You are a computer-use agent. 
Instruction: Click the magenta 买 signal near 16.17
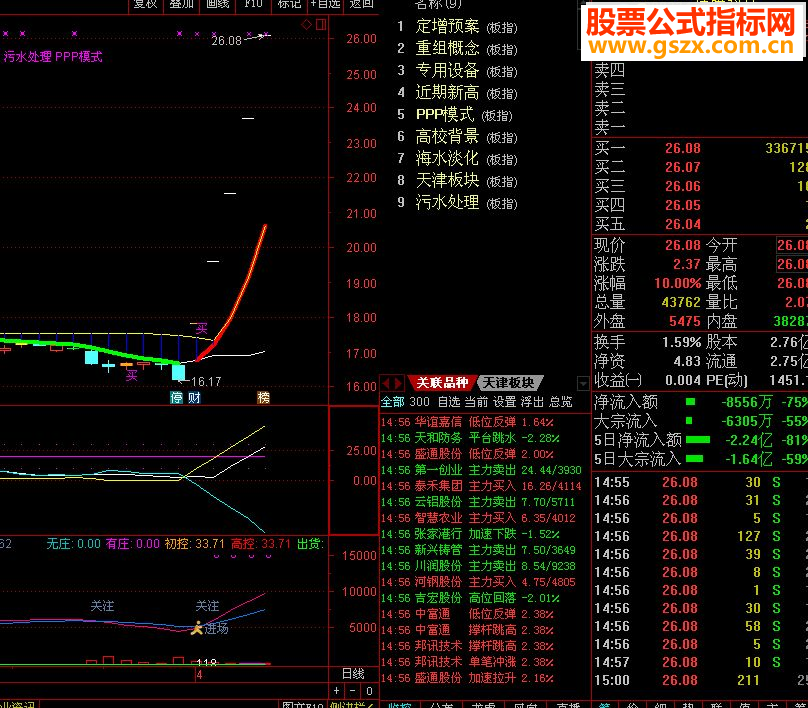[x=131, y=376]
